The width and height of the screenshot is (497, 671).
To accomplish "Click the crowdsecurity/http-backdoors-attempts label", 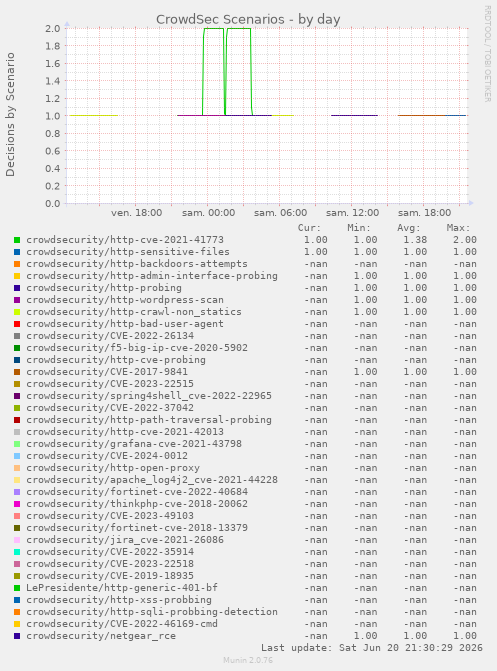I will pos(137,264).
